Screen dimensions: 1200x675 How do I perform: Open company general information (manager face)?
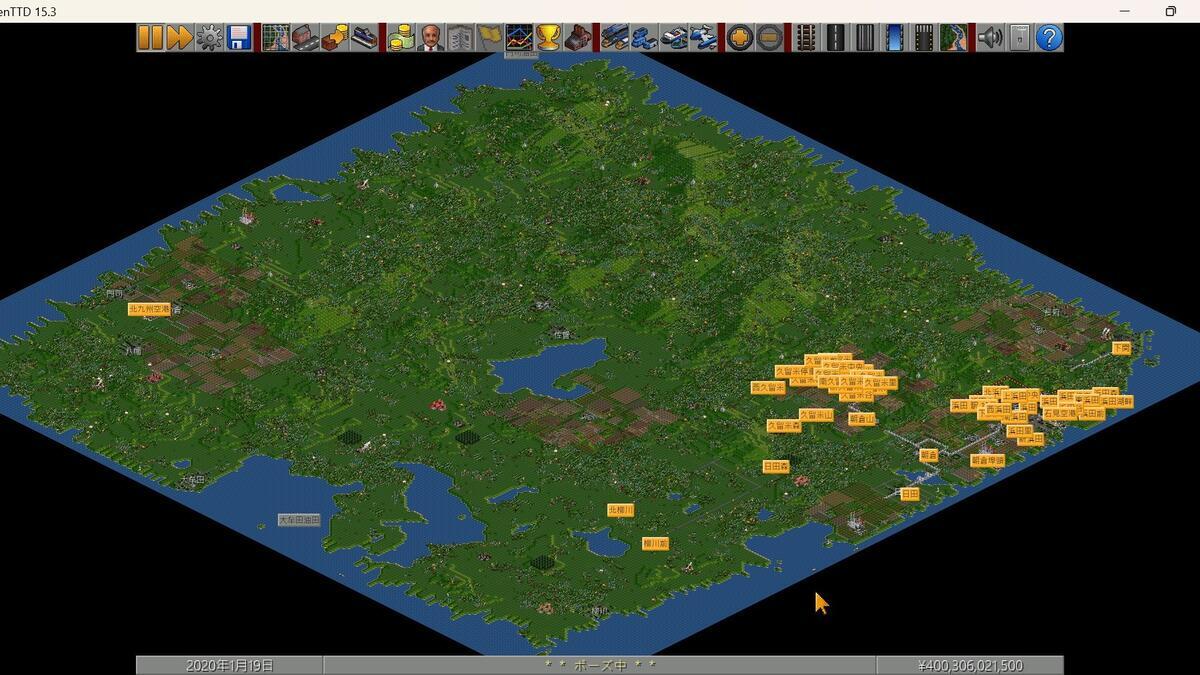click(x=431, y=38)
